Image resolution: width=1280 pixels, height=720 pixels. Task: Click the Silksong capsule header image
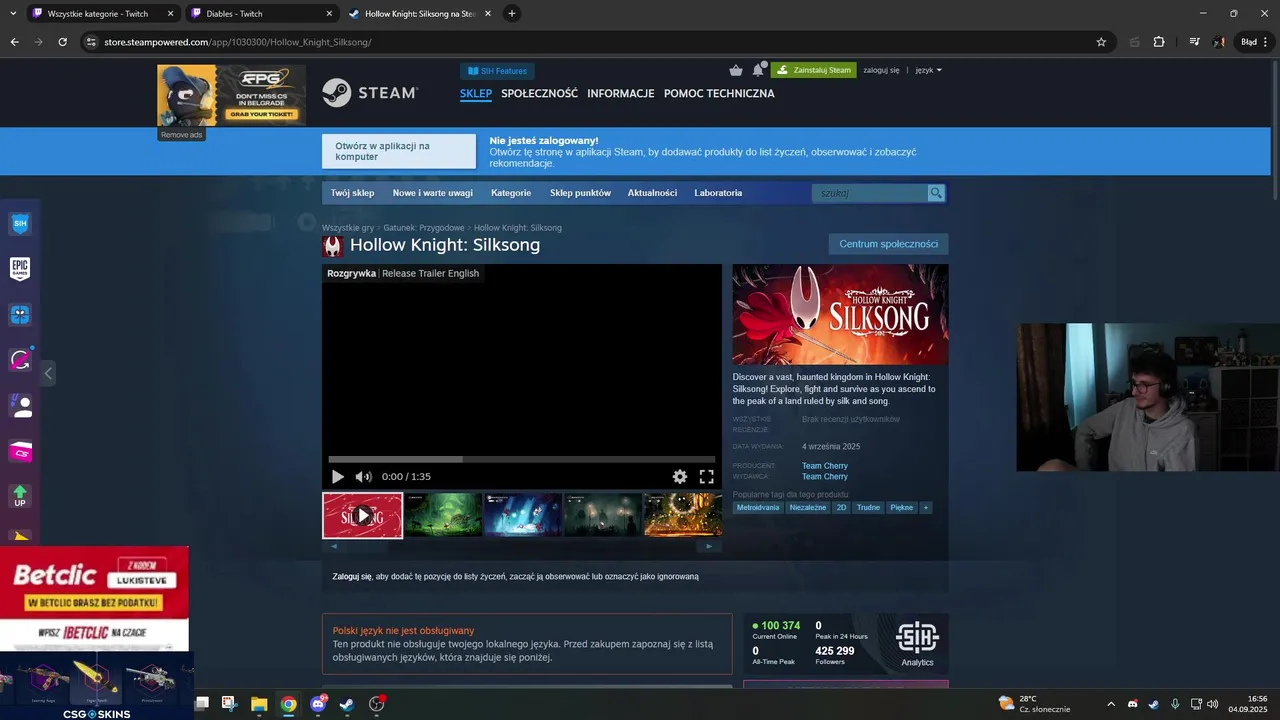(840, 314)
